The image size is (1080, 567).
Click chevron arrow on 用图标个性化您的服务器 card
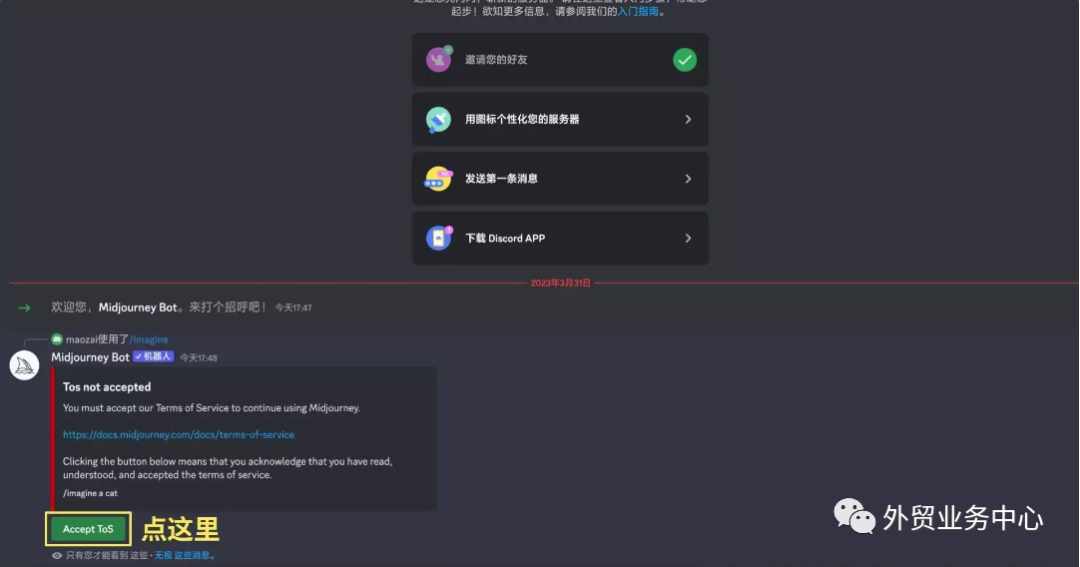[687, 119]
